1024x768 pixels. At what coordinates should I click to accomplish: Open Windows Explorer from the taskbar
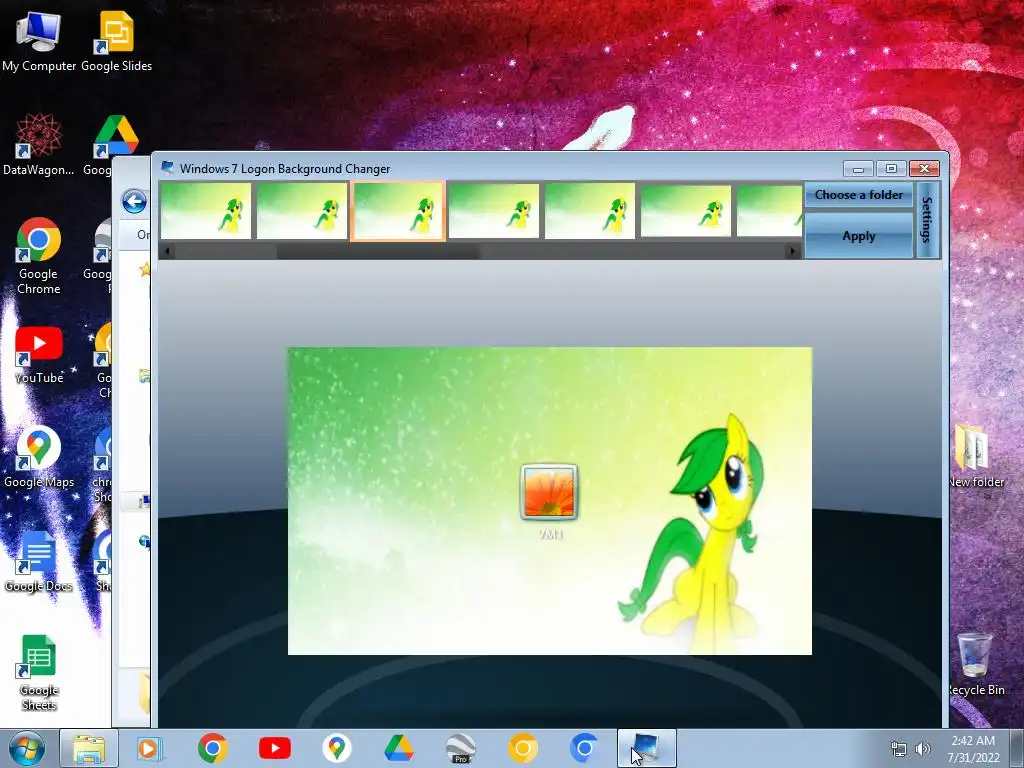tap(89, 748)
